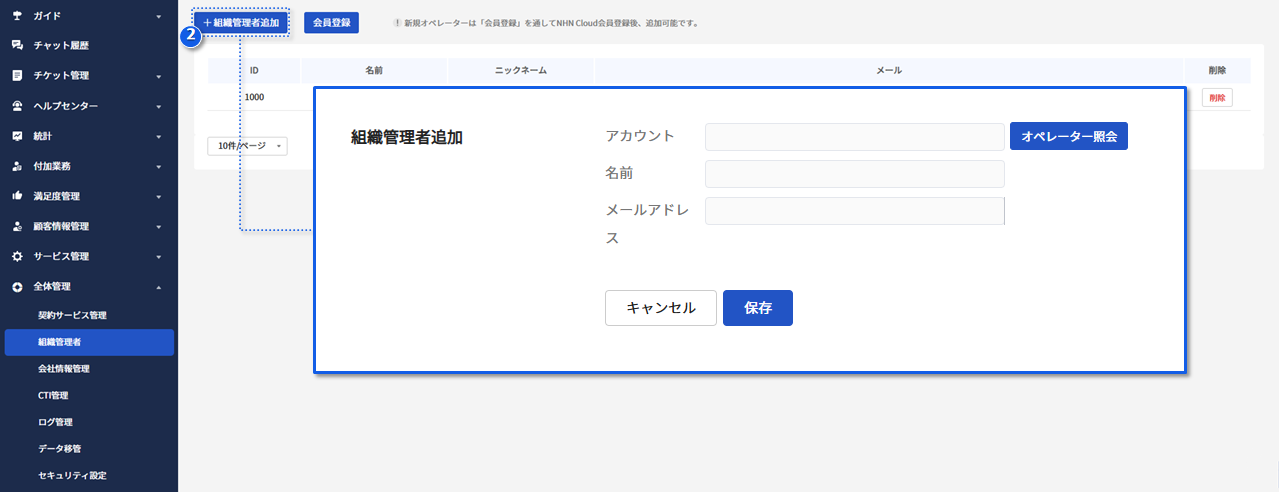Click the ticket icon beside チケット管理

(17, 76)
